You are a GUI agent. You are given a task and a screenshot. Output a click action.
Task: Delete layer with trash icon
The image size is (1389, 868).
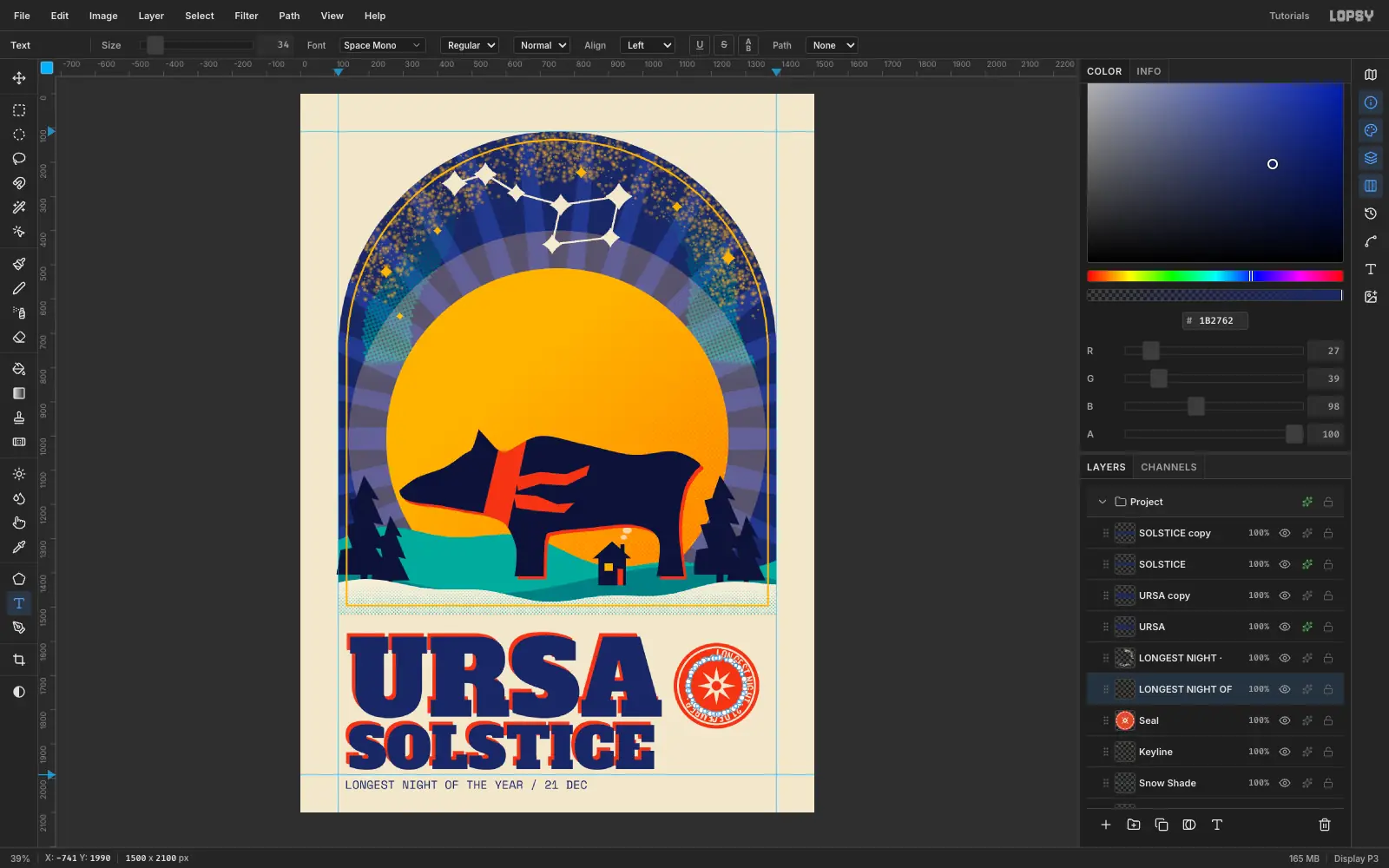pyautogui.click(x=1325, y=825)
